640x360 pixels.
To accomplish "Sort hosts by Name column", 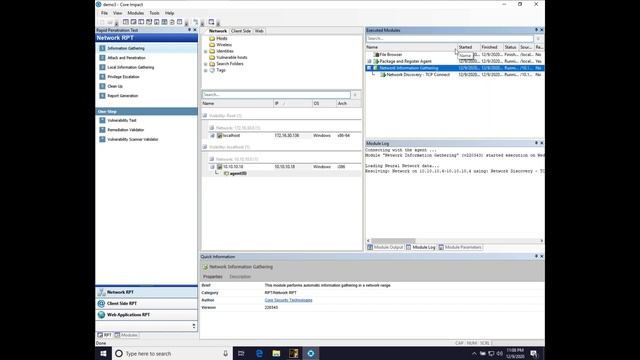I will pos(237,104).
